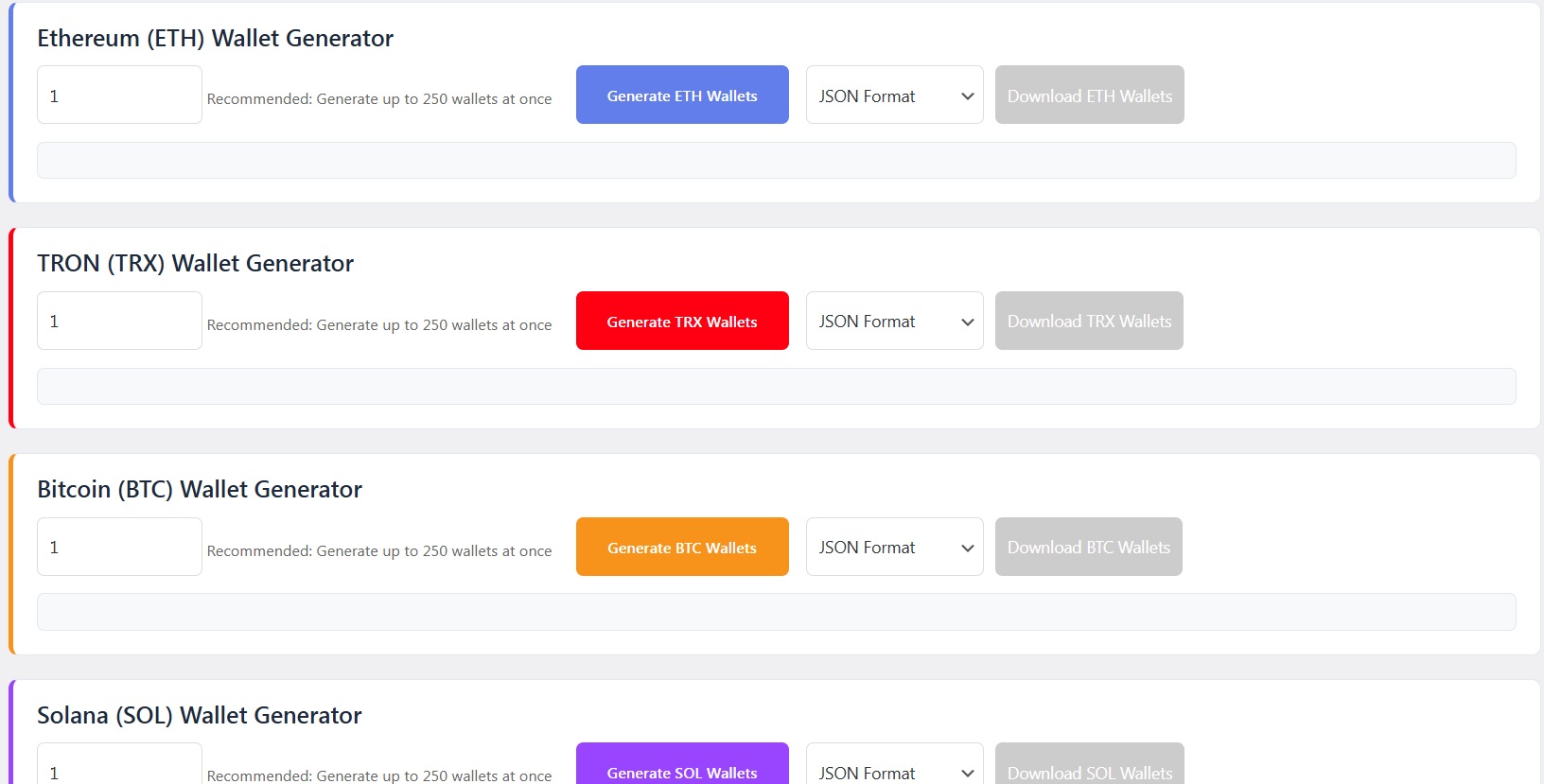Open the ETH JSON Format dropdown
The height and width of the screenshot is (784, 1544).
pyautogui.click(x=894, y=95)
